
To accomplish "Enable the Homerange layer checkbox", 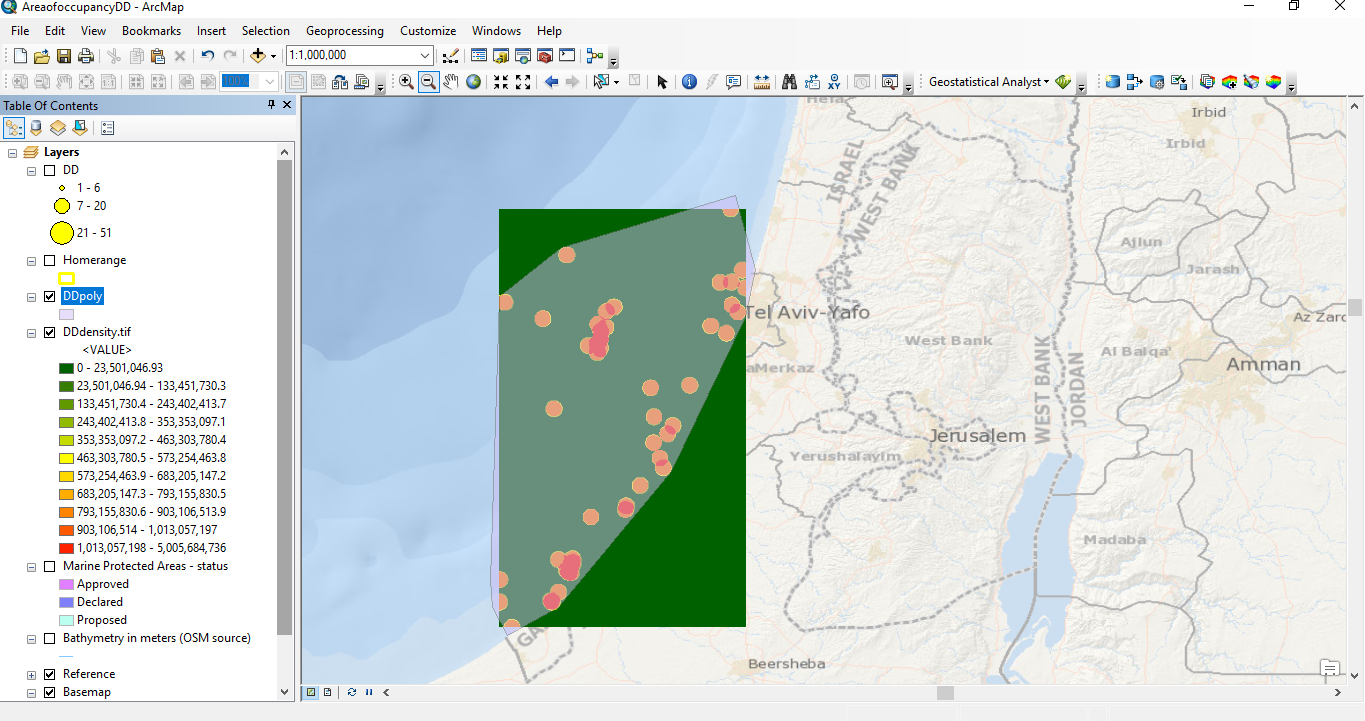I will [x=50, y=260].
